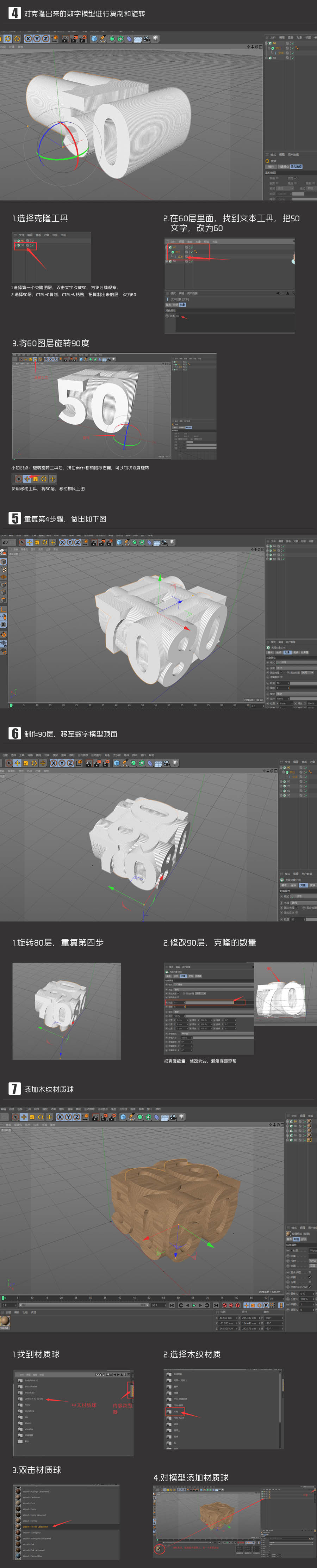This screenshot has height=1568, width=317.
Task: Click coordinate system icon in step 5 toolbar
Action: tap(85, 542)
